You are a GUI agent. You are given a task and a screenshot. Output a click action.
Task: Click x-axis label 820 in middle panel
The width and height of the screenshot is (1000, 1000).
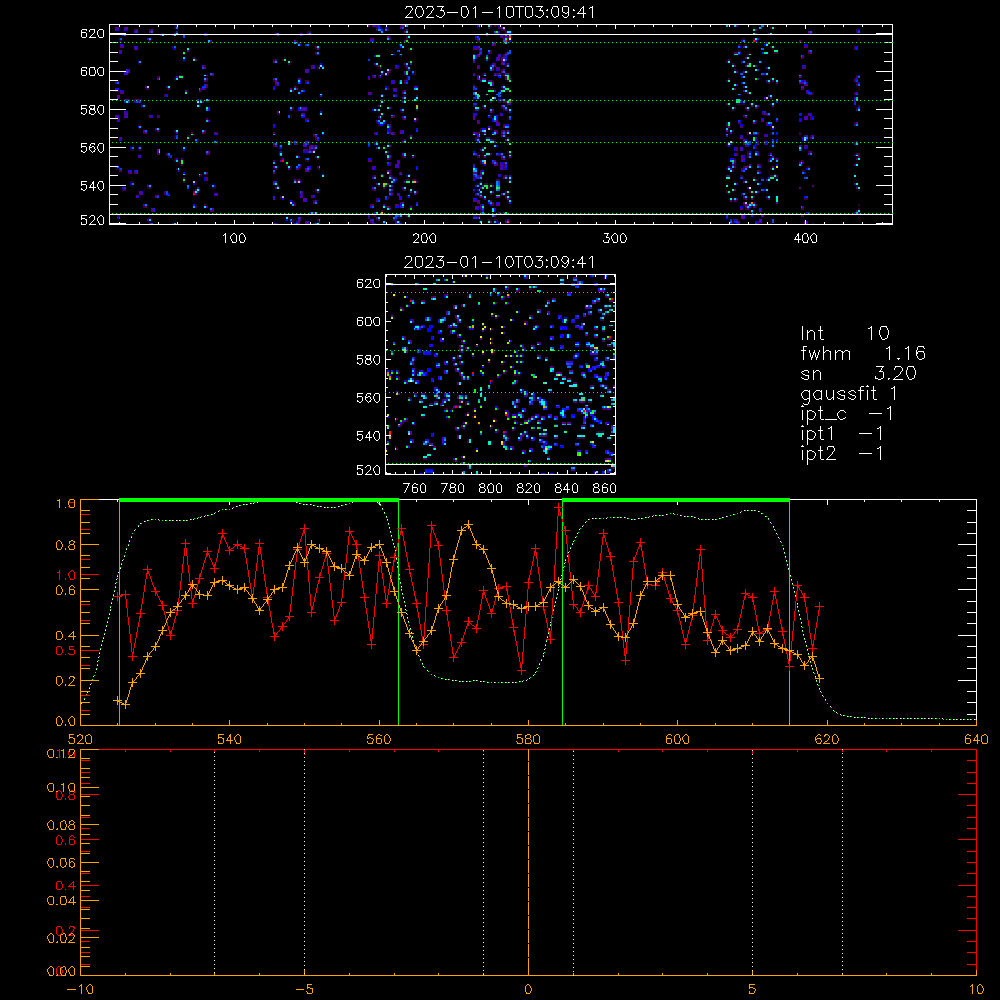(x=528, y=489)
